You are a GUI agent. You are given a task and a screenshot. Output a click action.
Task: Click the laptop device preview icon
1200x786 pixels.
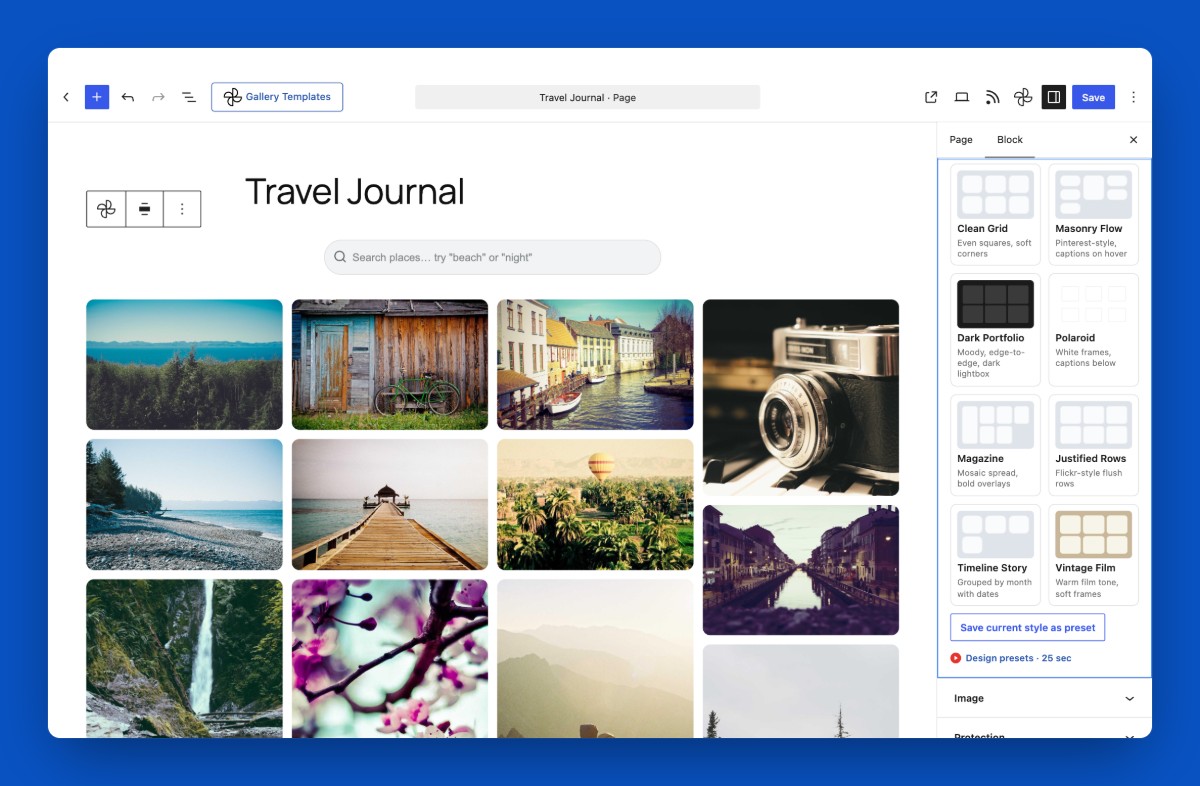[x=962, y=97]
